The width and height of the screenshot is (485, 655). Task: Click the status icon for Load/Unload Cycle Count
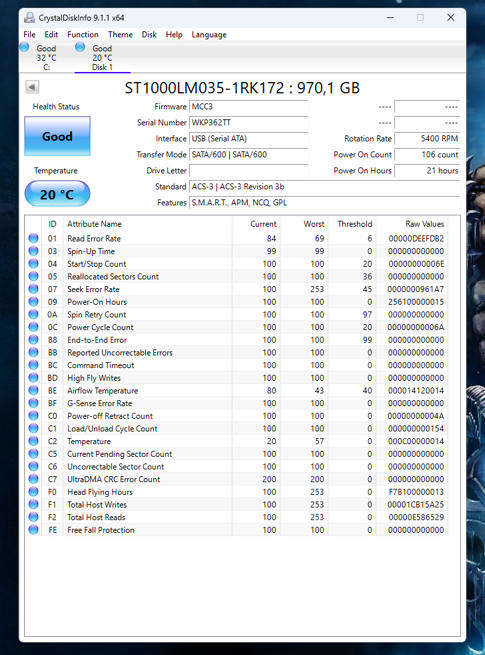[33, 428]
